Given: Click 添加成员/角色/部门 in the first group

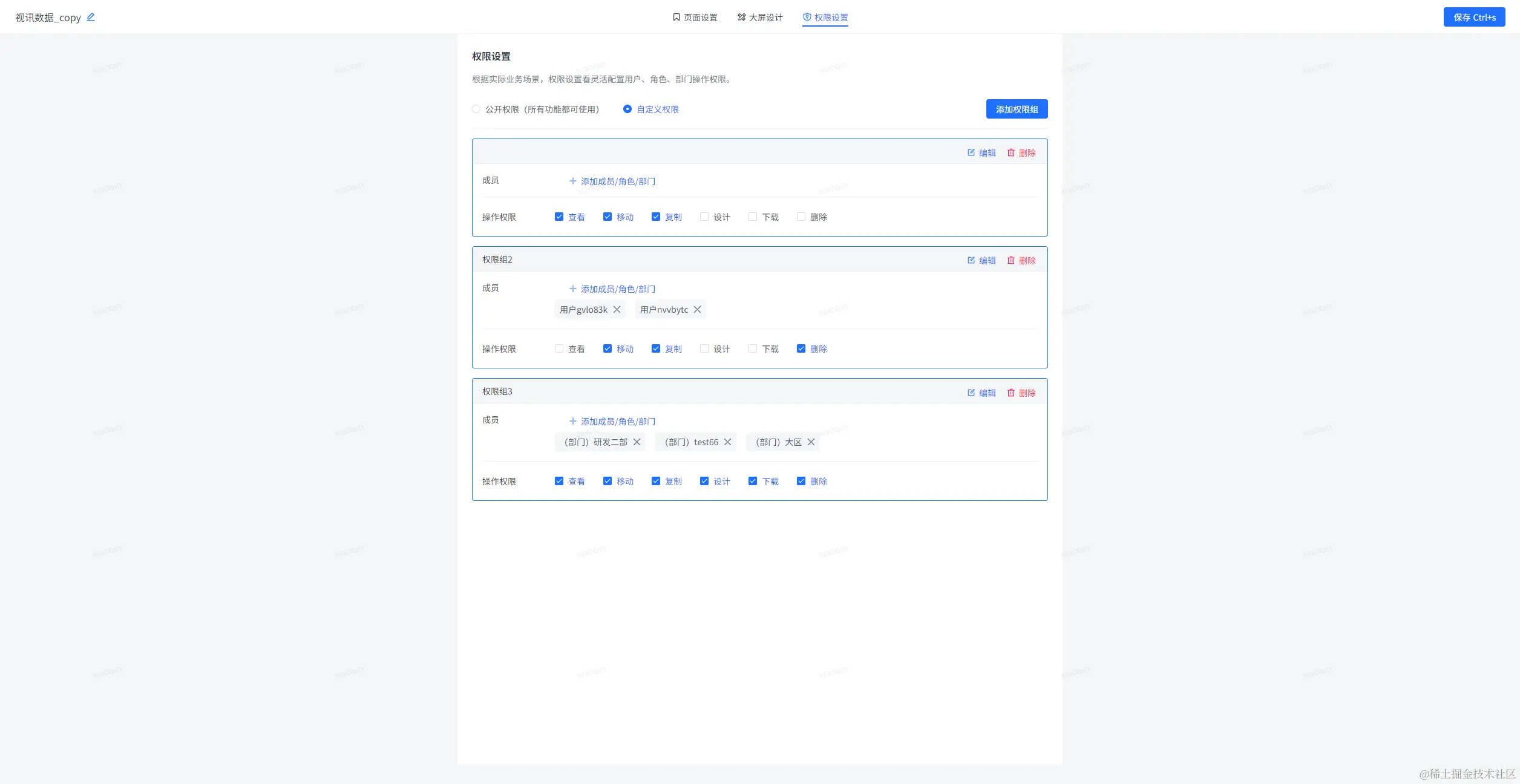Looking at the screenshot, I should (612, 181).
